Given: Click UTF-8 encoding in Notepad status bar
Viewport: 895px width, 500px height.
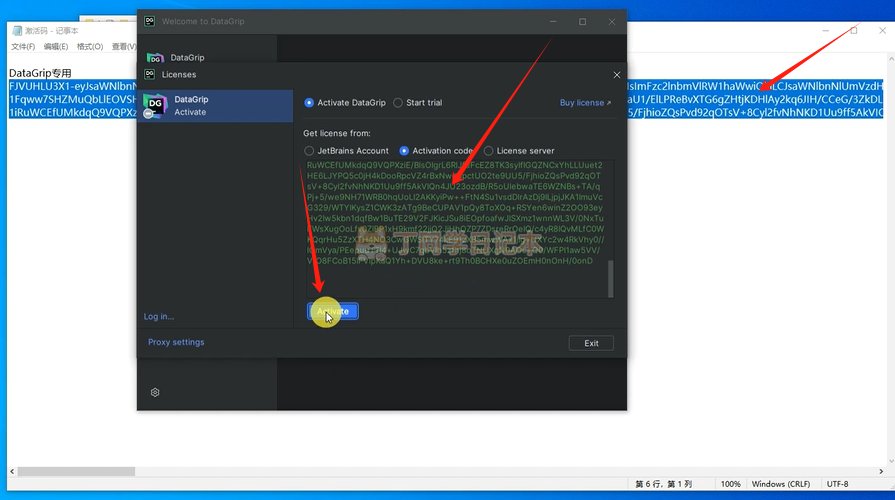Looking at the screenshot, I should (x=837, y=484).
